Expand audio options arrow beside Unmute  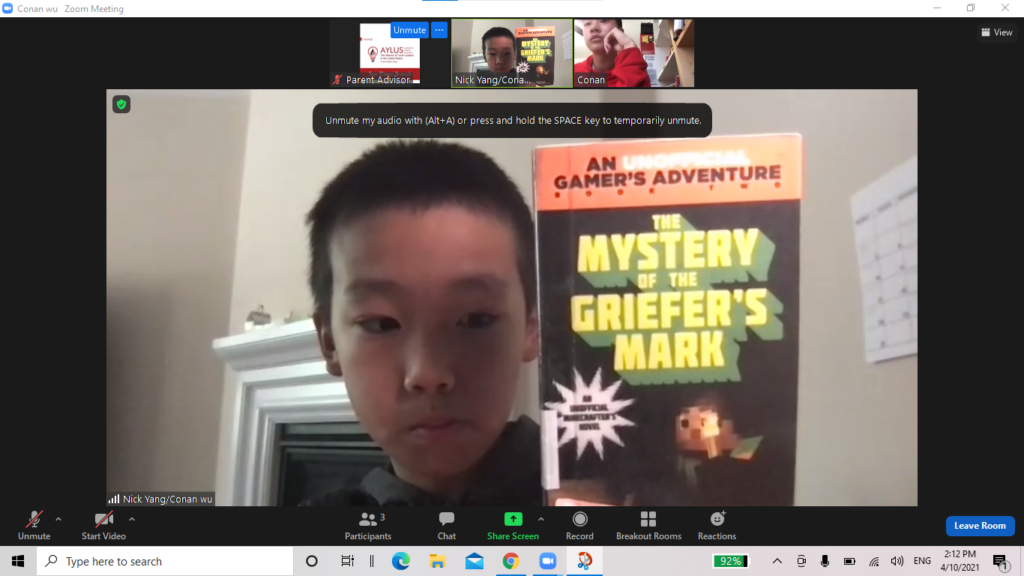[58, 519]
